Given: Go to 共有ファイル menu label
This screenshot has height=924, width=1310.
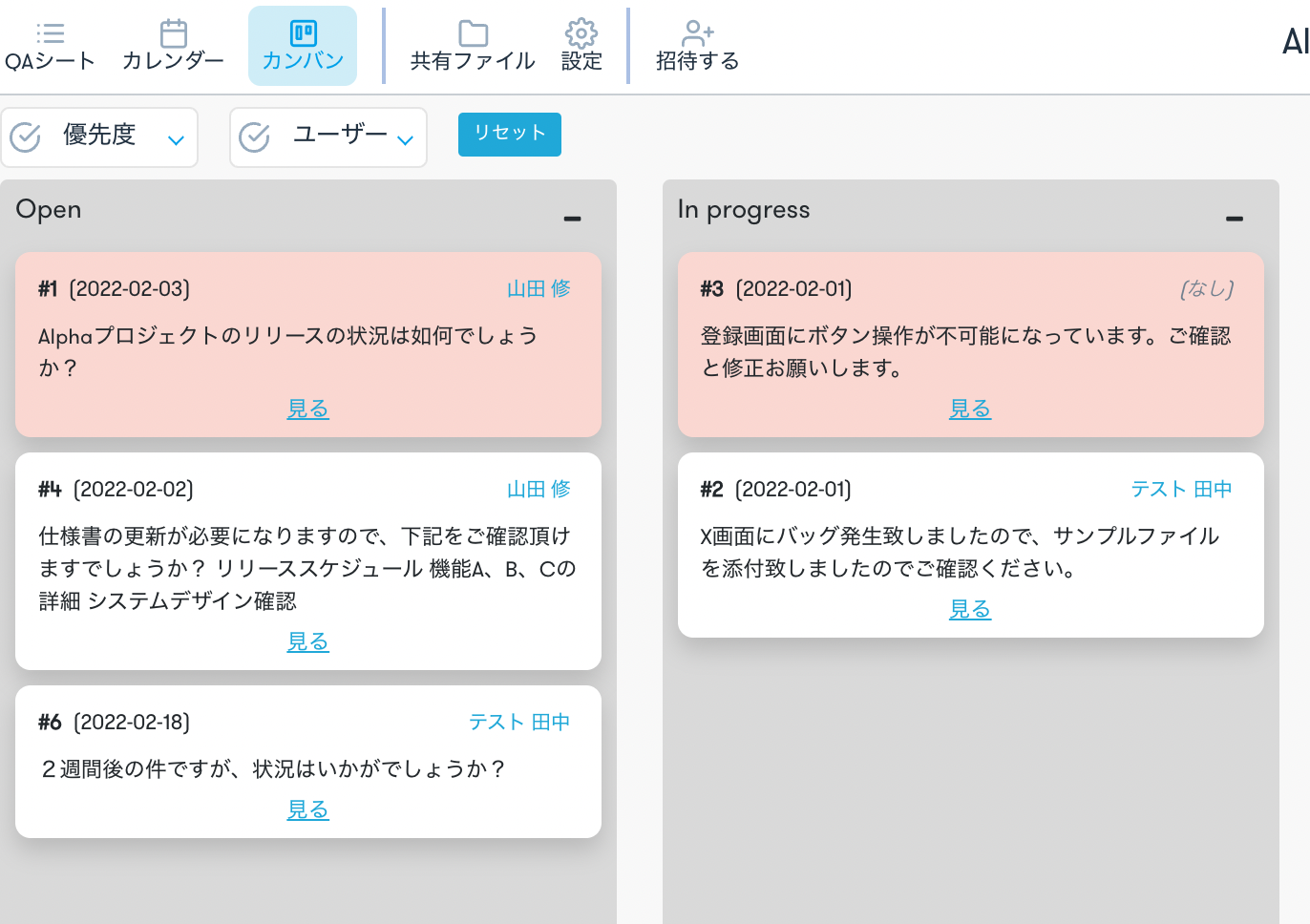Looking at the screenshot, I should pyautogui.click(x=473, y=61).
